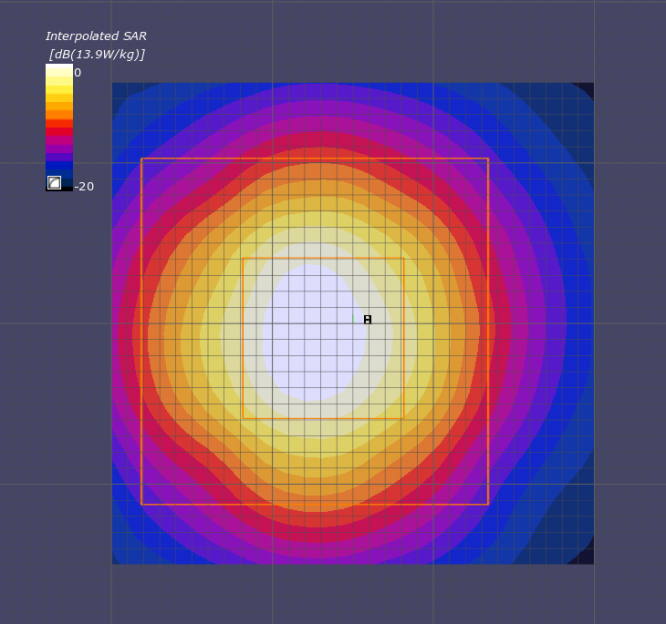Select the inner orange square's bottom edge
Screen dimensions: 666x624
[323, 418]
